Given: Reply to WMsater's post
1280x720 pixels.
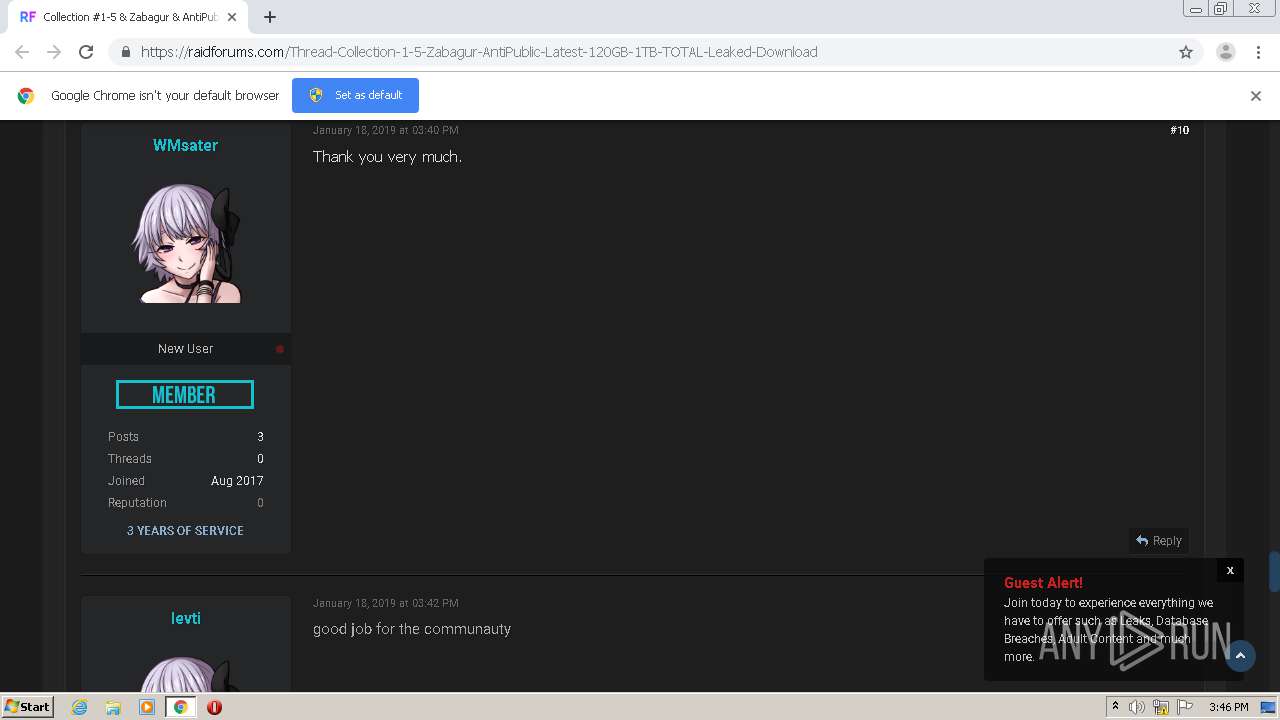Looking at the screenshot, I should (x=1159, y=541).
